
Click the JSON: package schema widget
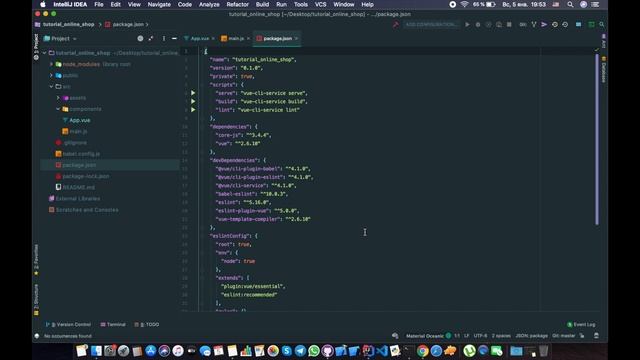[531, 336]
